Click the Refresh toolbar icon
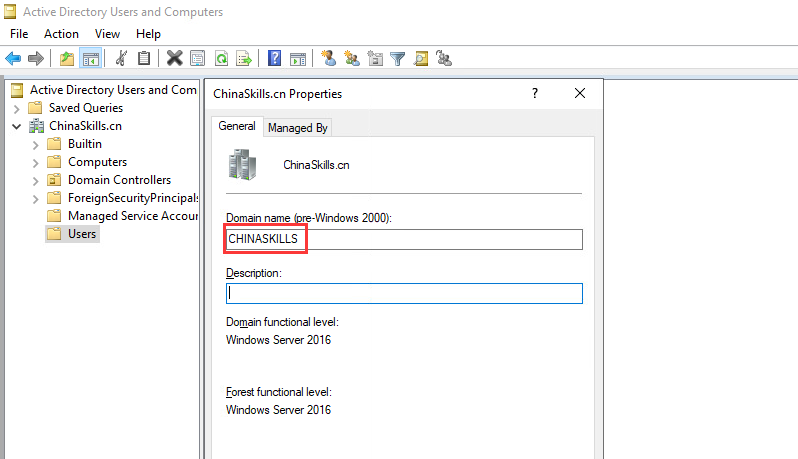Screen dimensions: 798x459 point(221,59)
